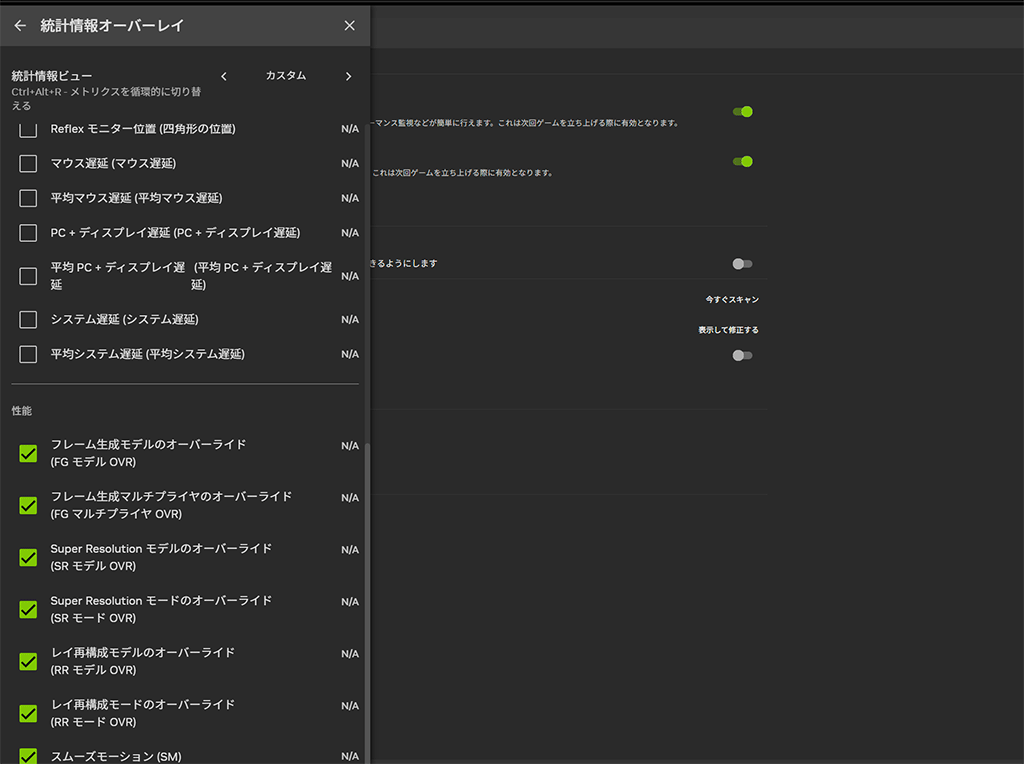Enable システム遅延 checkbox

(x=28, y=319)
